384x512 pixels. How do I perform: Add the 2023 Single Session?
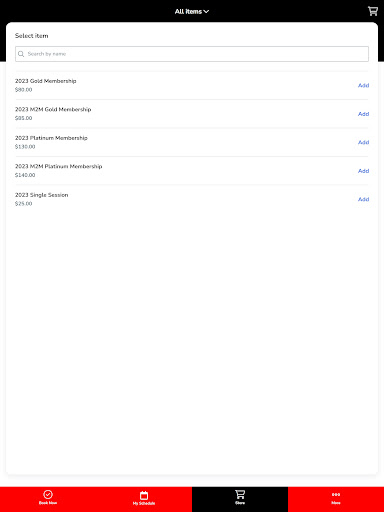(363, 199)
